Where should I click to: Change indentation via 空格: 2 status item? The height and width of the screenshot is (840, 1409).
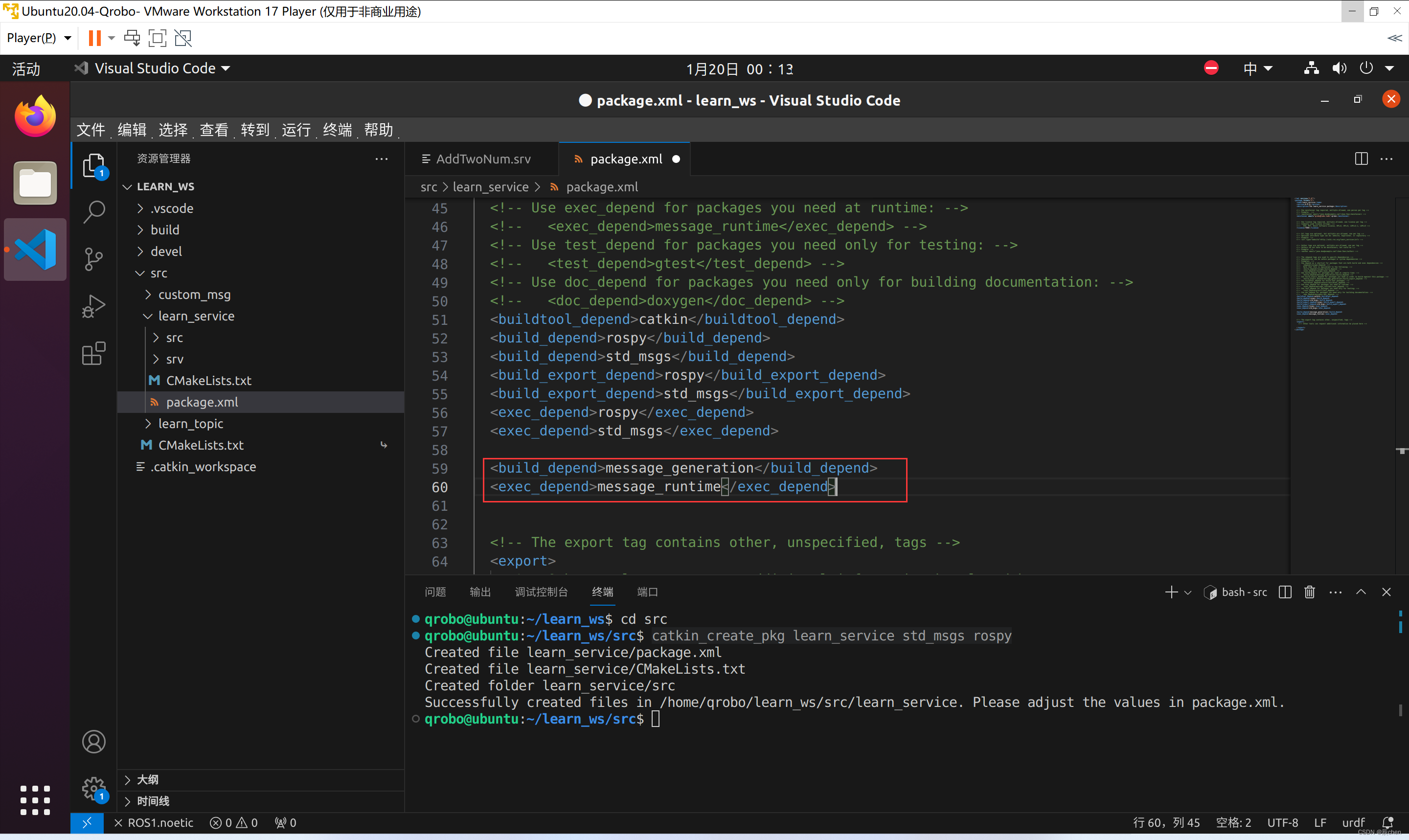(1233, 822)
